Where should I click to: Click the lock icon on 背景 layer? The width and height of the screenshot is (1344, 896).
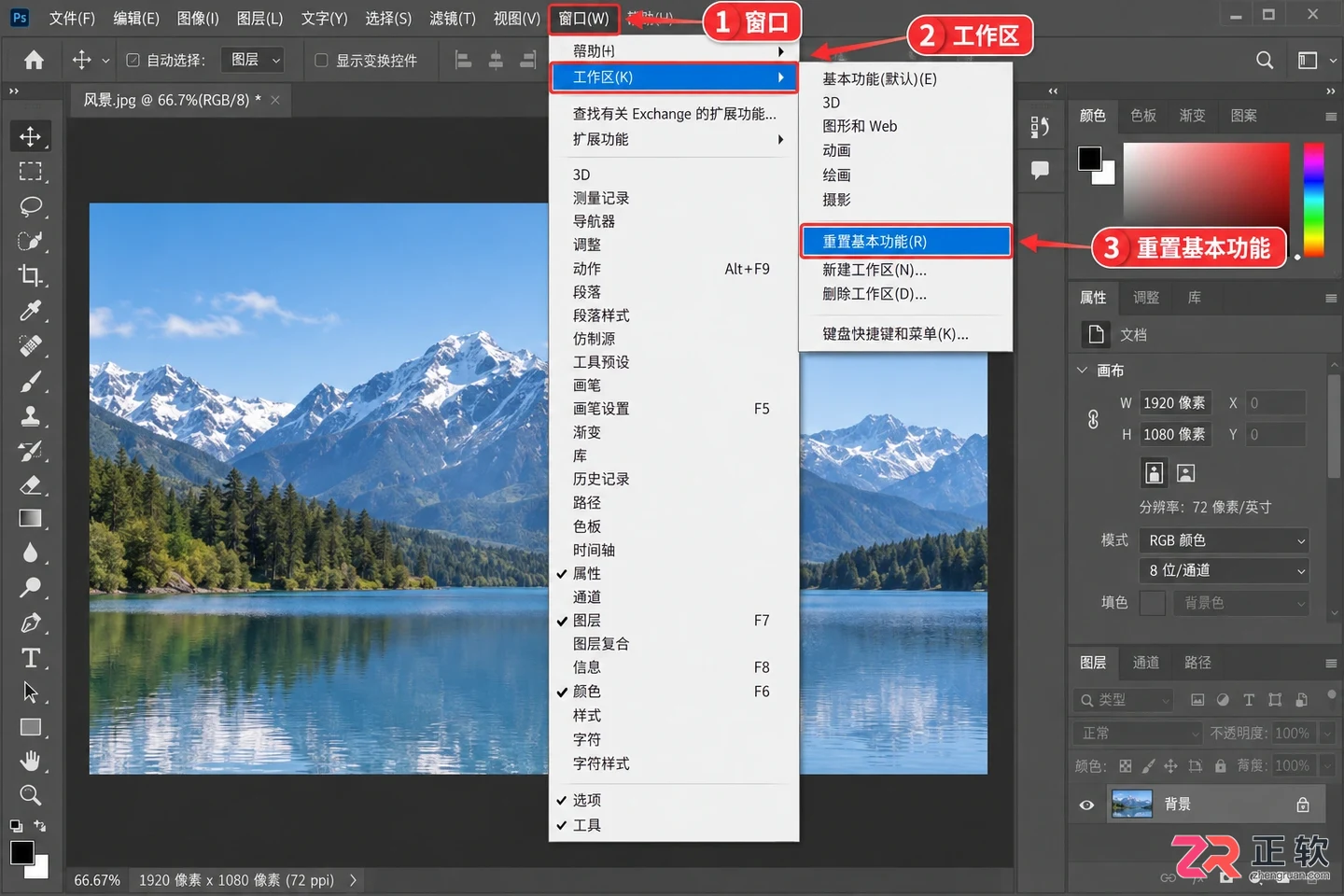tap(1303, 805)
